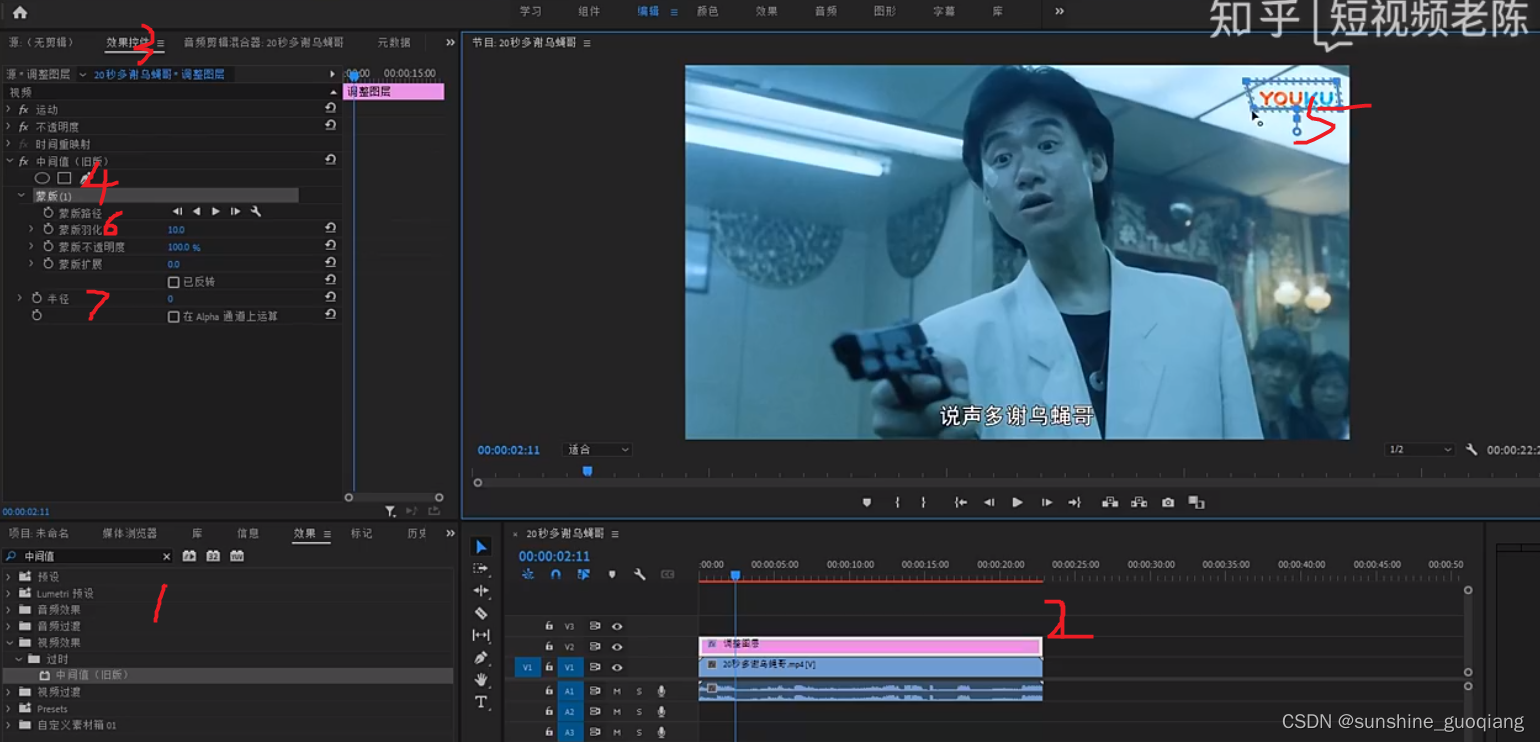Open the 媒体浏览器 panel tab

(130, 533)
